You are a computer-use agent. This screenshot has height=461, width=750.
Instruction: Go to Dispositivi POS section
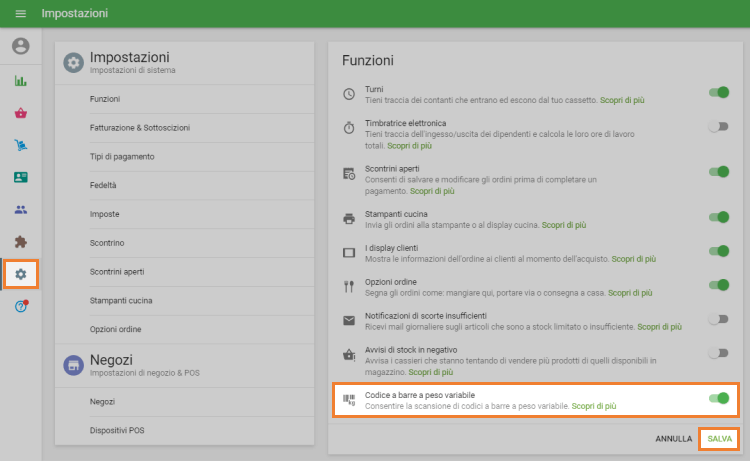[x=117, y=430]
